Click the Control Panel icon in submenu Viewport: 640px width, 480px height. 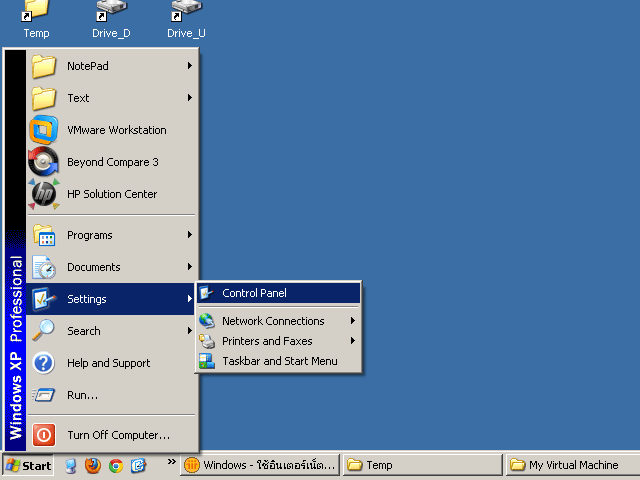tap(207, 293)
